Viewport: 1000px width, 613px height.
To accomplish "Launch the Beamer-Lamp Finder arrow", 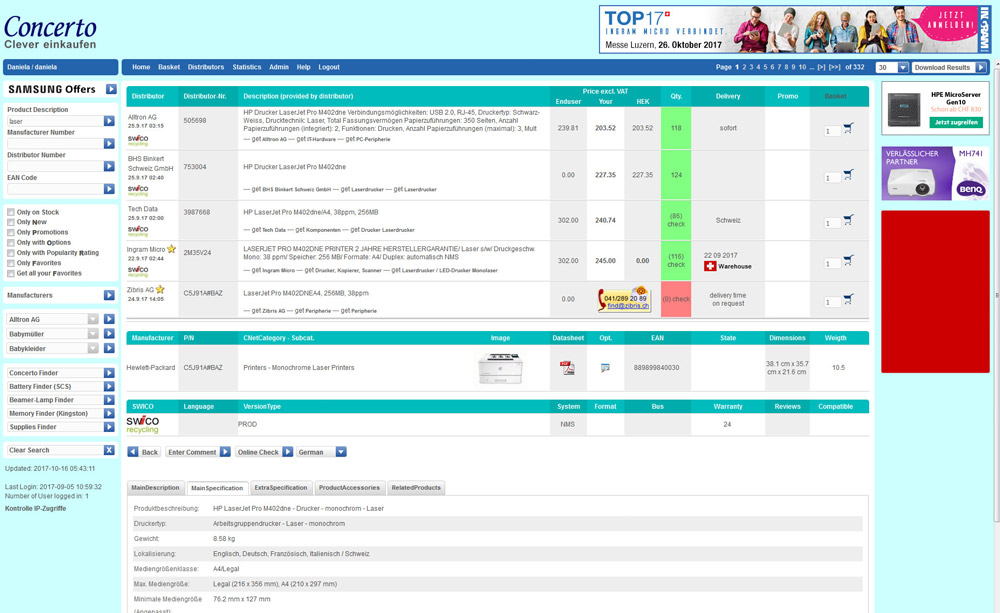I will 109,400.
